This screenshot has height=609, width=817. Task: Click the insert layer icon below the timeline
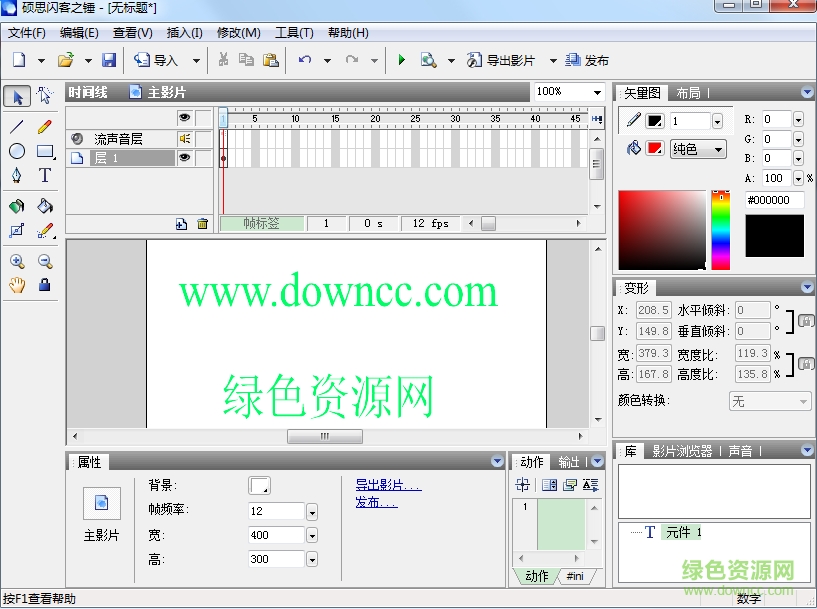pos(182,224)
